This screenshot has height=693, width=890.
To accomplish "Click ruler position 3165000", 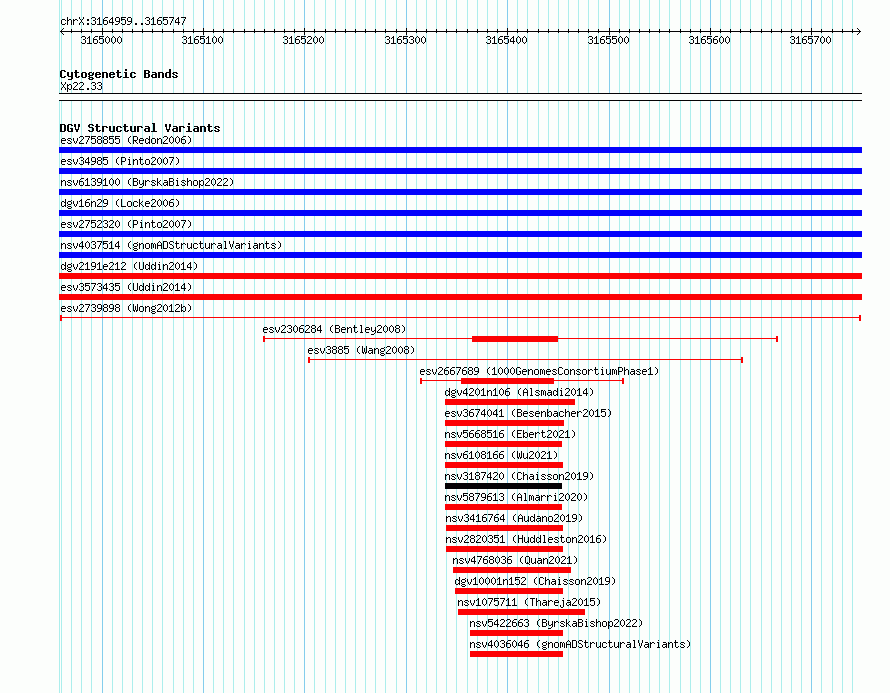I will point(102,40).
